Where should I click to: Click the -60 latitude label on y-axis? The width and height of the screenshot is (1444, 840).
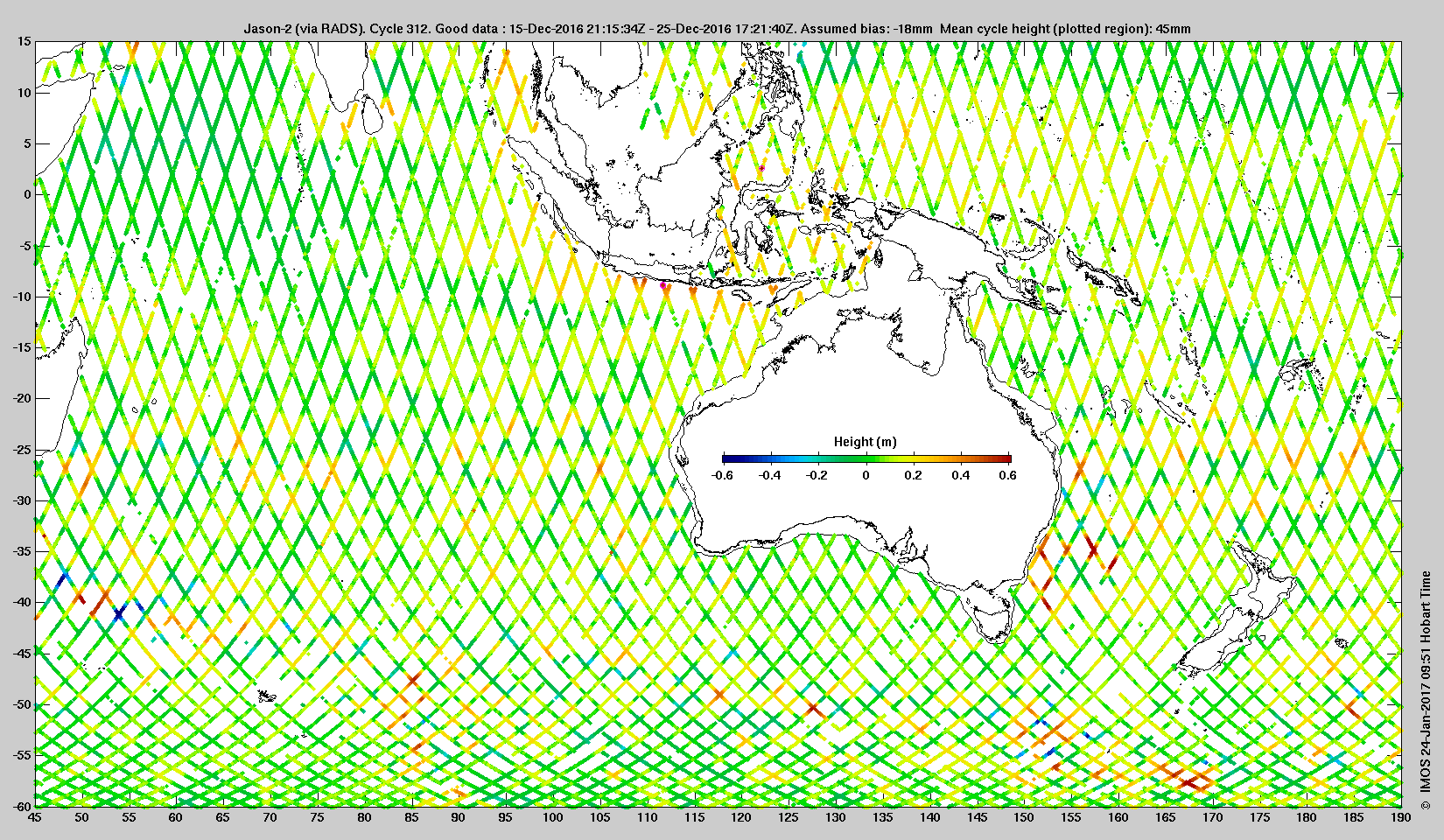(x=22, y=806)
